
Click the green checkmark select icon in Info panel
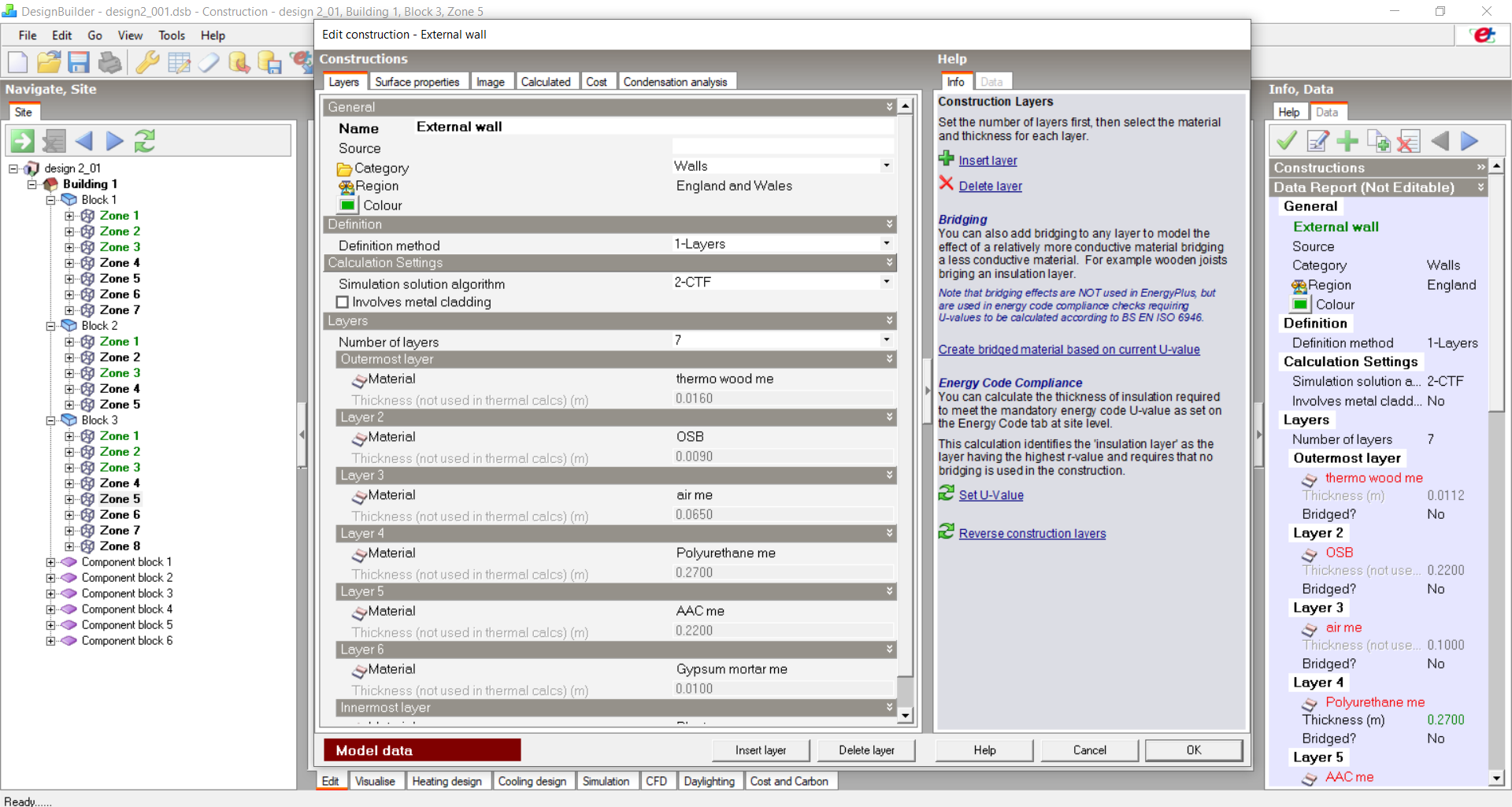[1287, 141]
